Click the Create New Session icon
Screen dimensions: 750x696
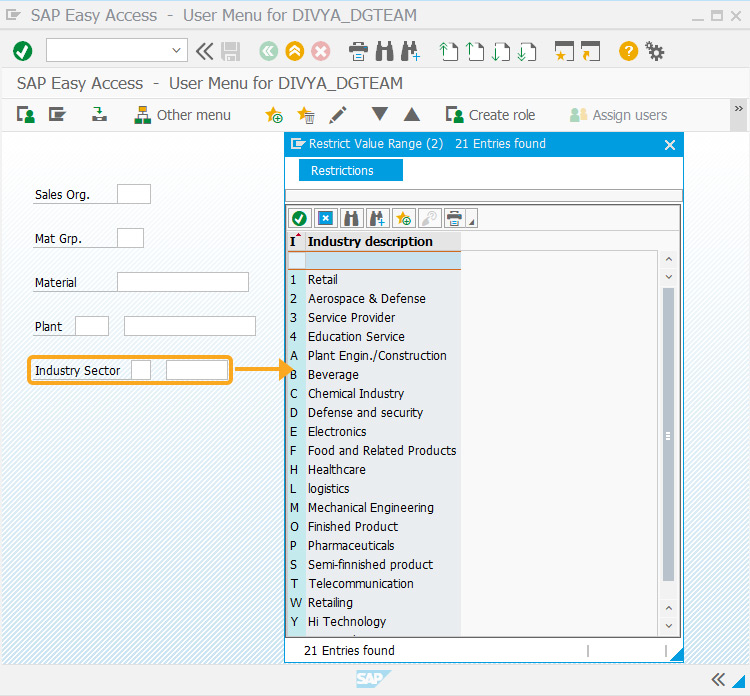point(564,51)
